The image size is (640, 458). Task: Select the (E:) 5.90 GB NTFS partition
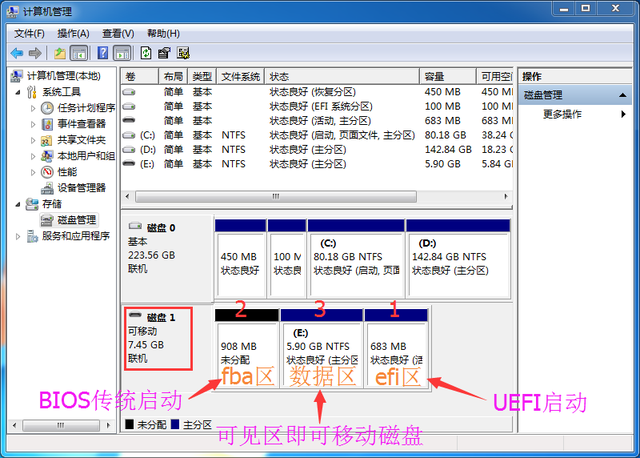click(322, 348)
